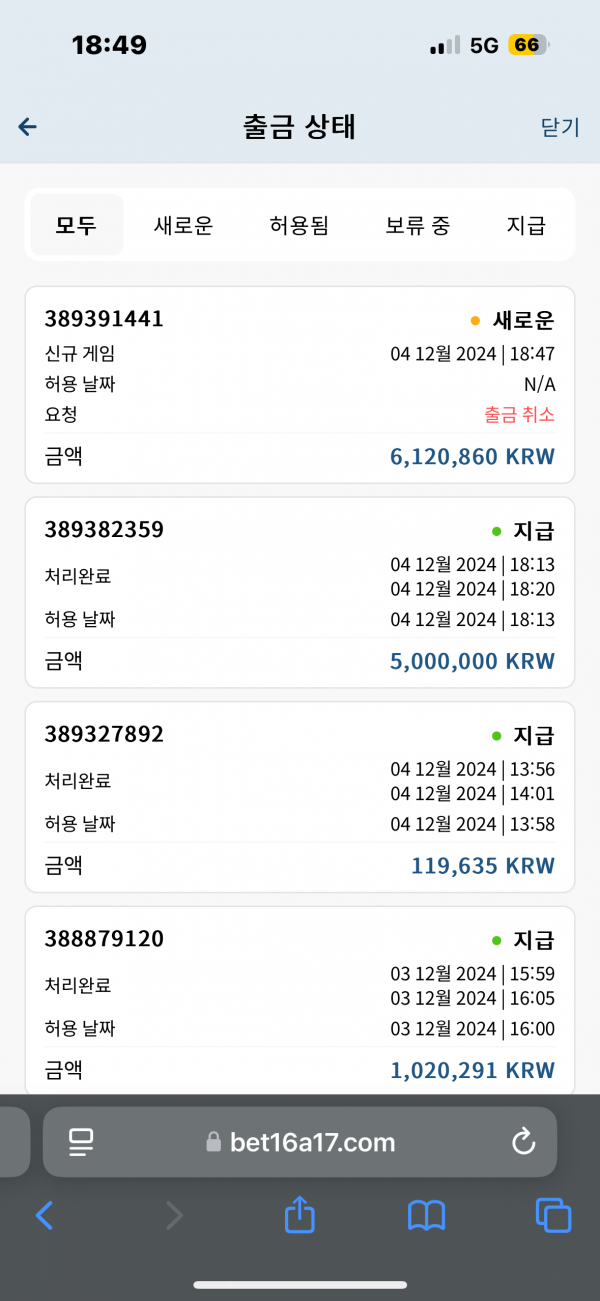
Task: Go back using Safari's back chevron
Action: (x=44, y=1215)
